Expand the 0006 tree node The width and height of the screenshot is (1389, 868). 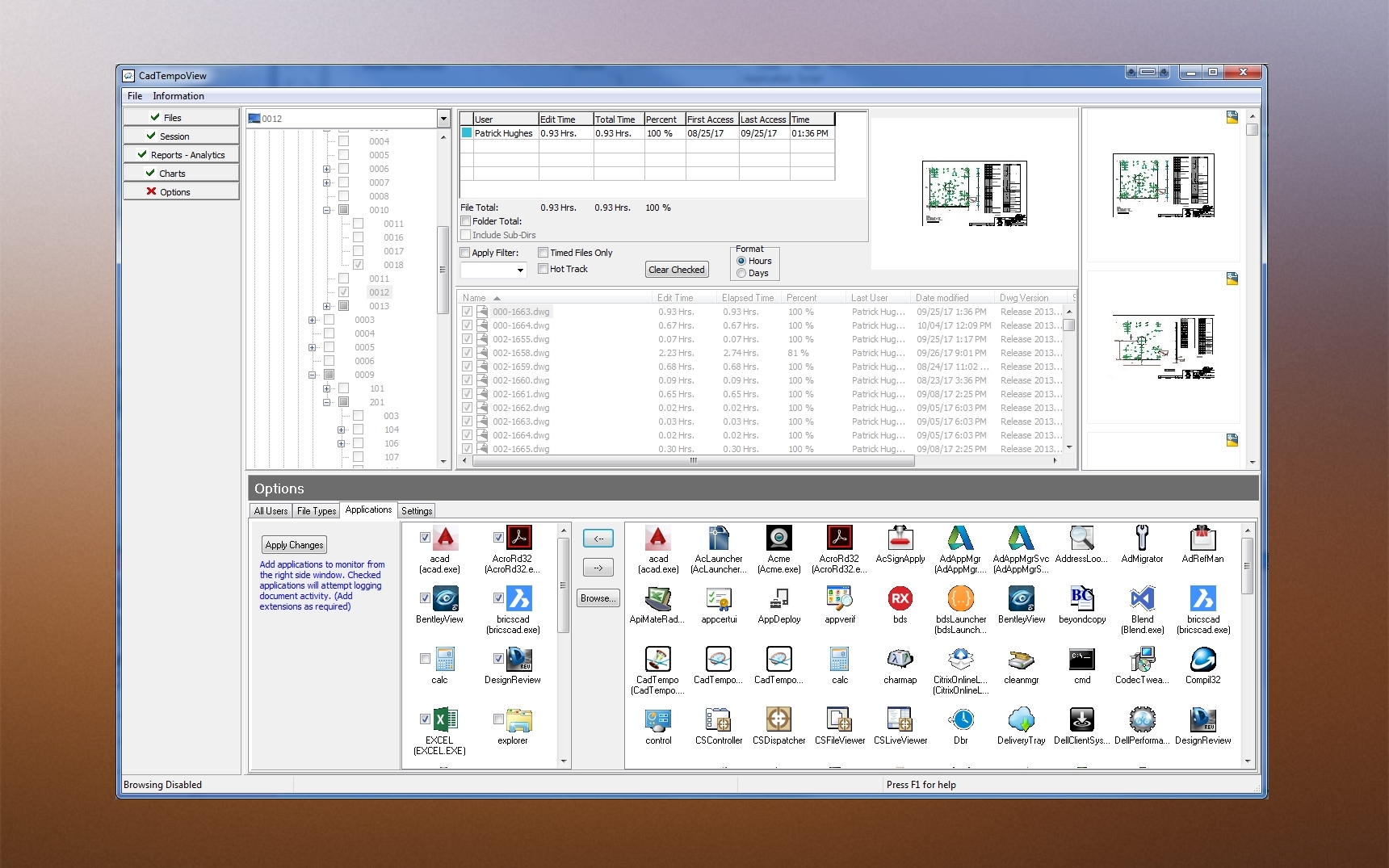click(x=326, y=169)
